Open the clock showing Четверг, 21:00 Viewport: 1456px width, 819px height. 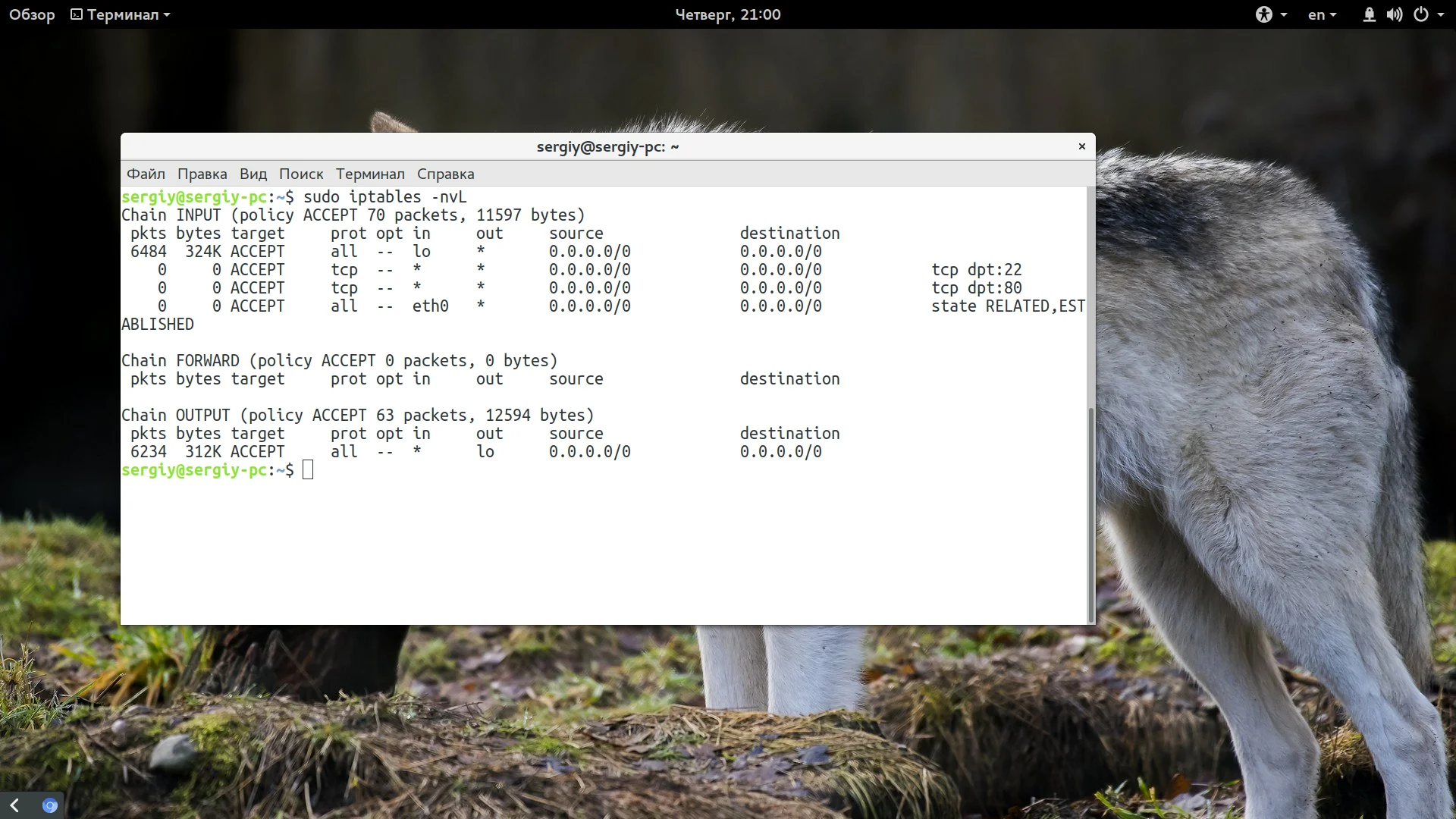727,14
